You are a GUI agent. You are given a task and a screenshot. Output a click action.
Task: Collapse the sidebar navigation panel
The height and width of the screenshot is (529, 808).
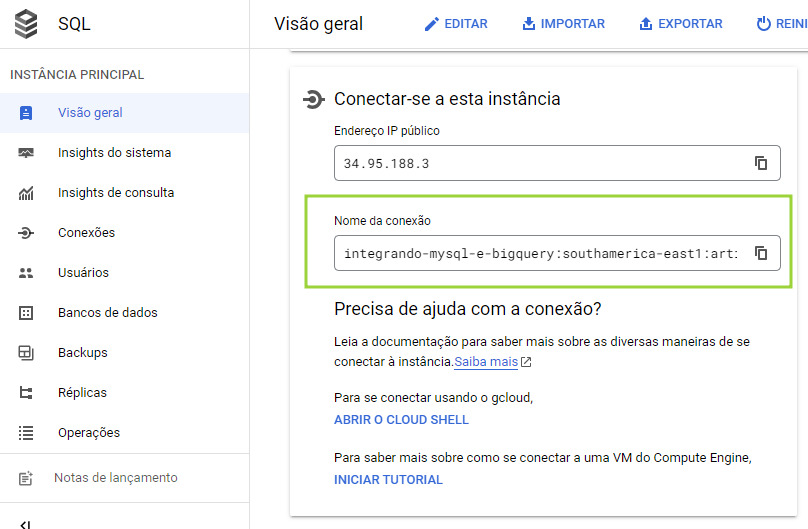tap(25, 524)
